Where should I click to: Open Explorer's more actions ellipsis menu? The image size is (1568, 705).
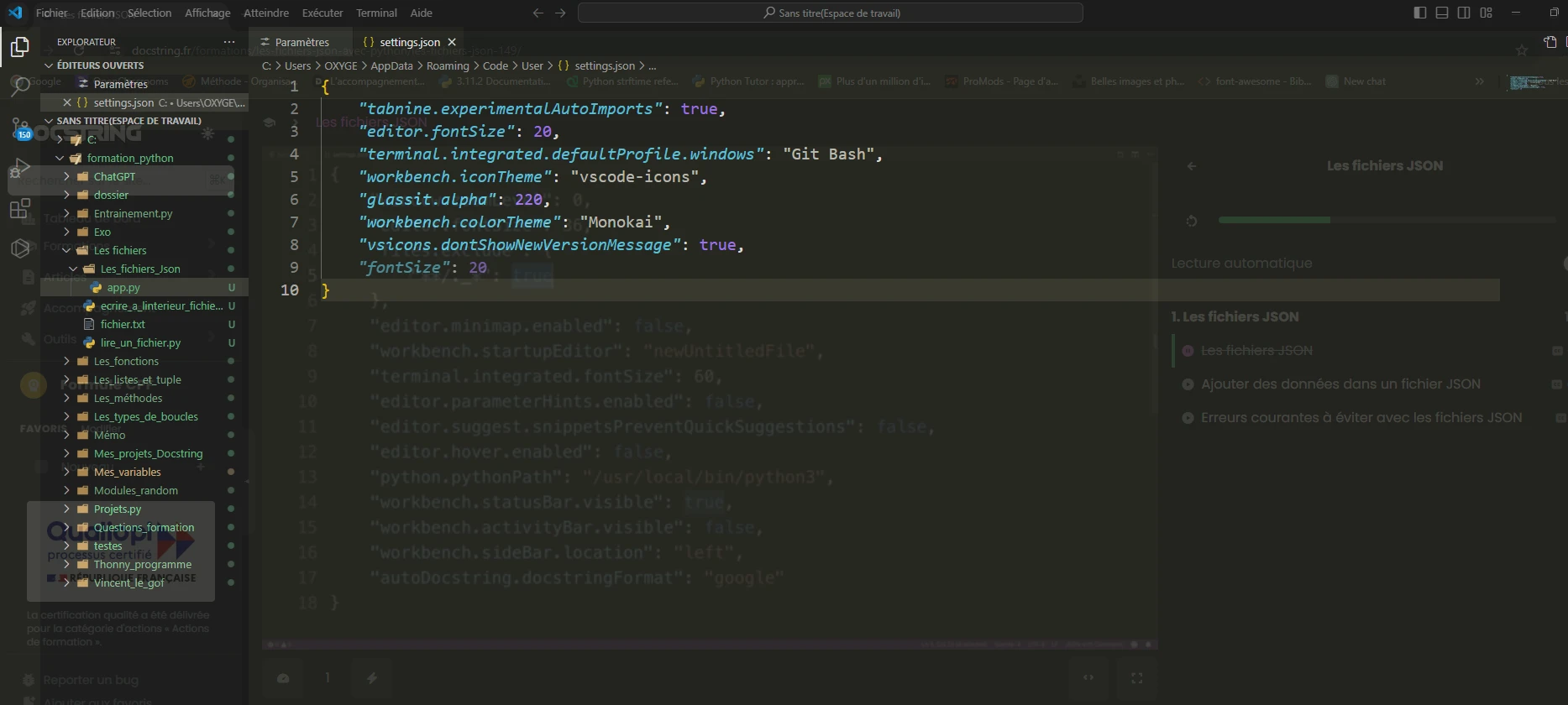[x=229, y=42]
